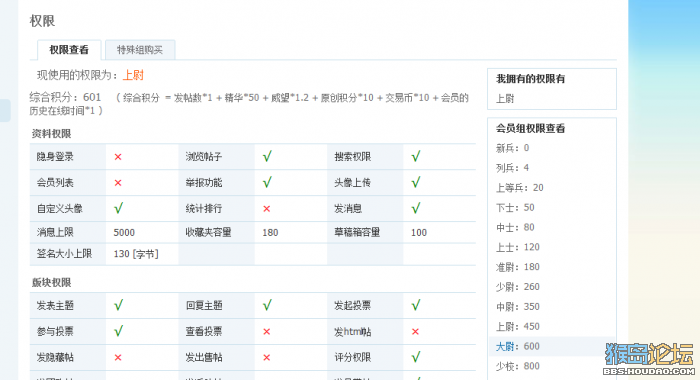Open the 中尉: 350 group entry
This screenshot has width=700, height=380.
[518, 307]
